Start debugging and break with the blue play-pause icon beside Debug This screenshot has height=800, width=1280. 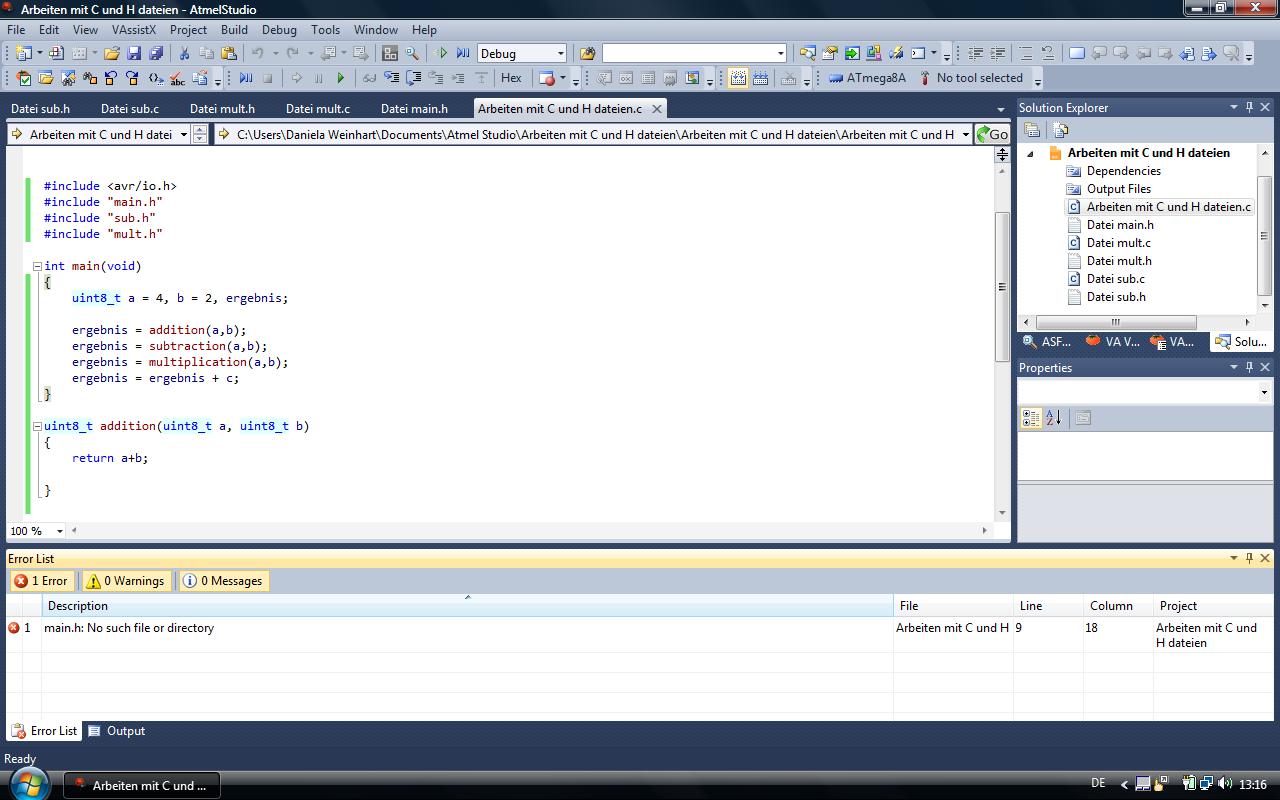(463, 54)
